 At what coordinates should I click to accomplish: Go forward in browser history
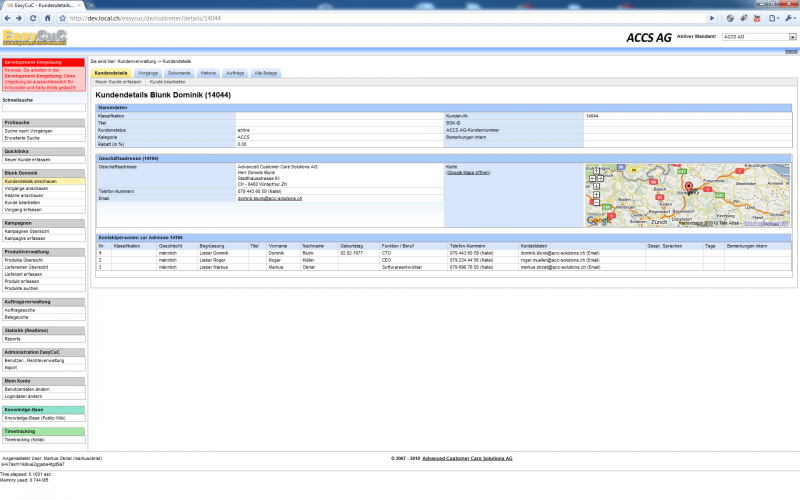(x=19, y=18)
